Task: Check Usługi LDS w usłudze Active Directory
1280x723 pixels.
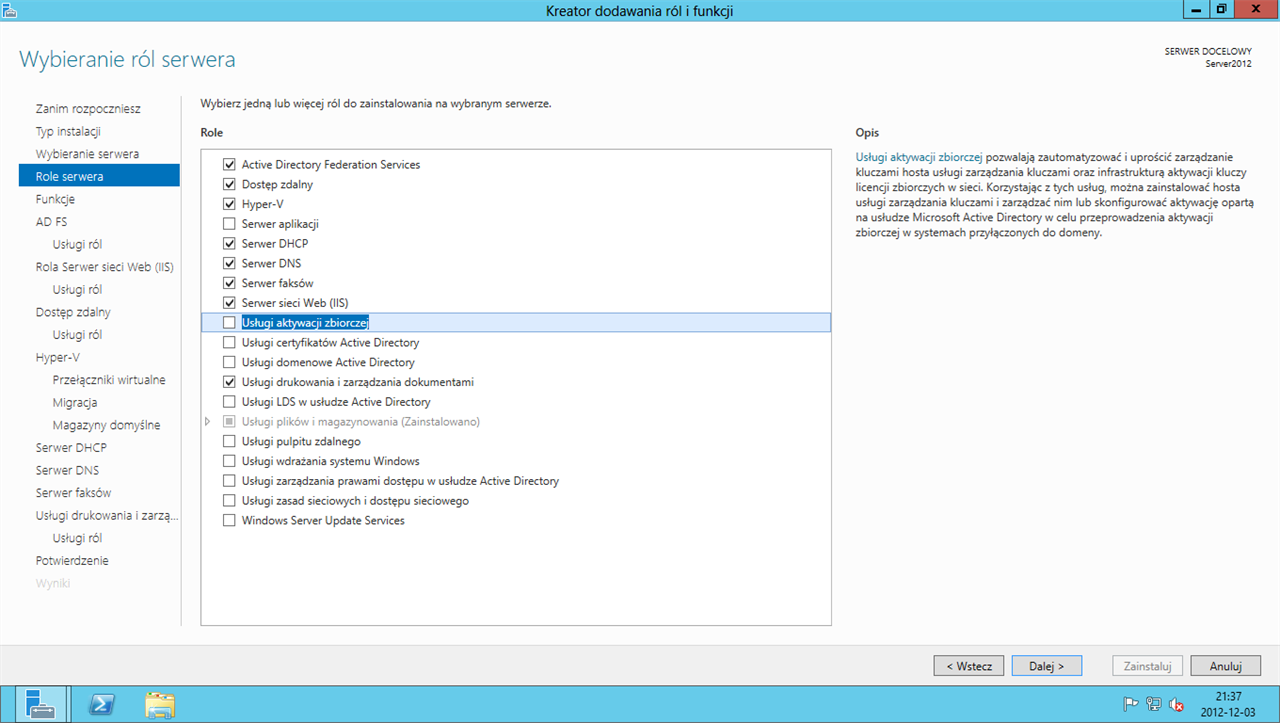Action: [230, 402]
